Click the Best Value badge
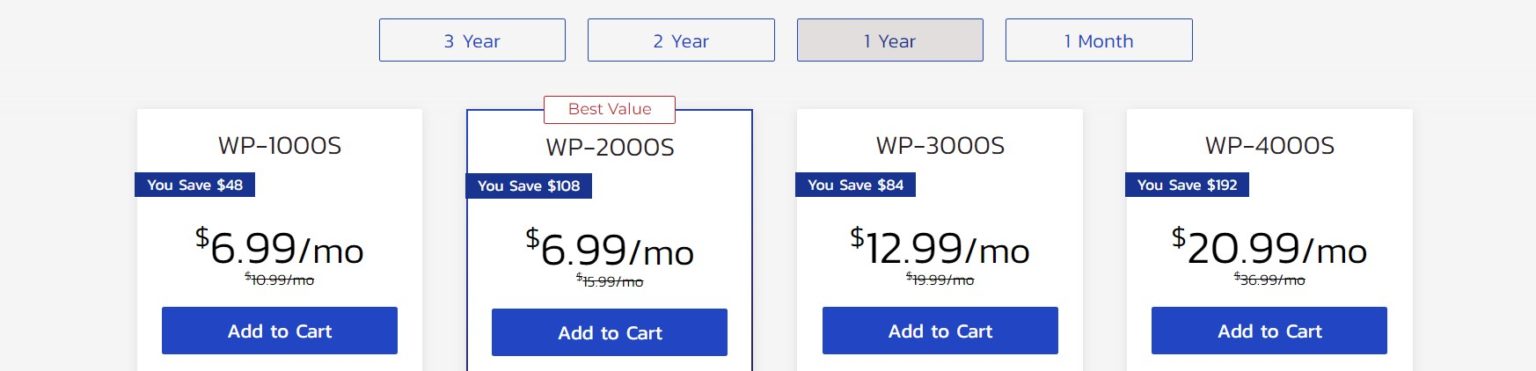 pos(610,110)
